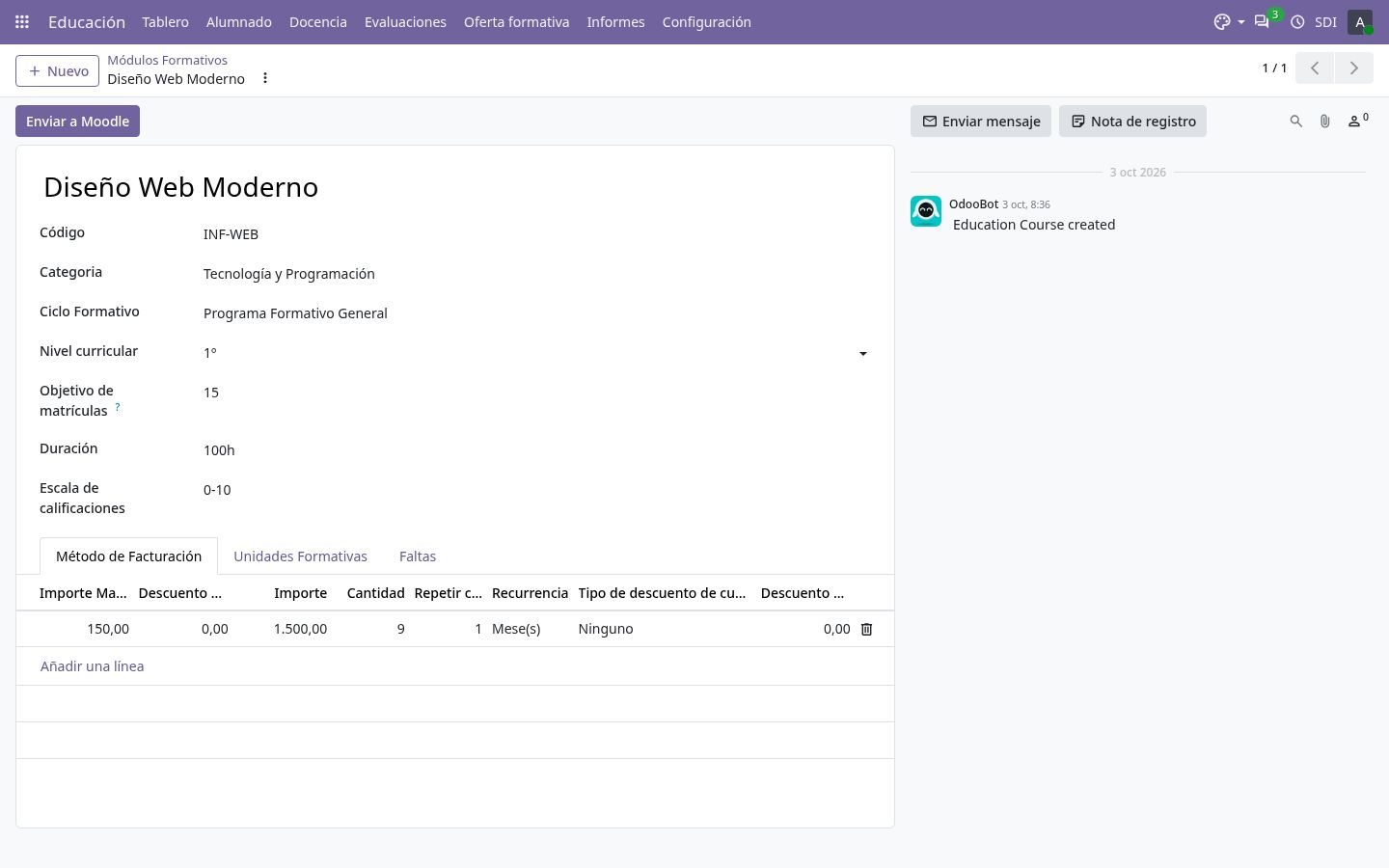The width and height of the screenshot is (1389, 868).
Task: Click the SDI company label
Action: pos(1325,21)
